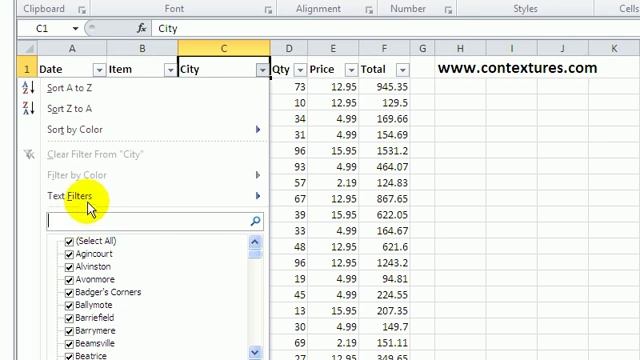Viewport: 640px width, 360px height.
Task: Select Sort by Color menu entry
Action: (75, 129)
